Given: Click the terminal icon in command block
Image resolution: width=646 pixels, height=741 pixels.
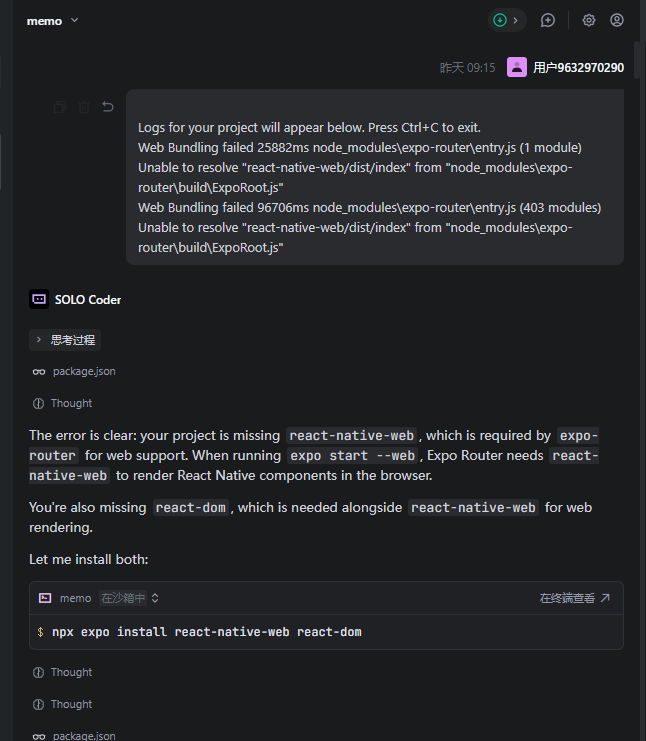Looking at the screenshot, I should click(45, 598).
